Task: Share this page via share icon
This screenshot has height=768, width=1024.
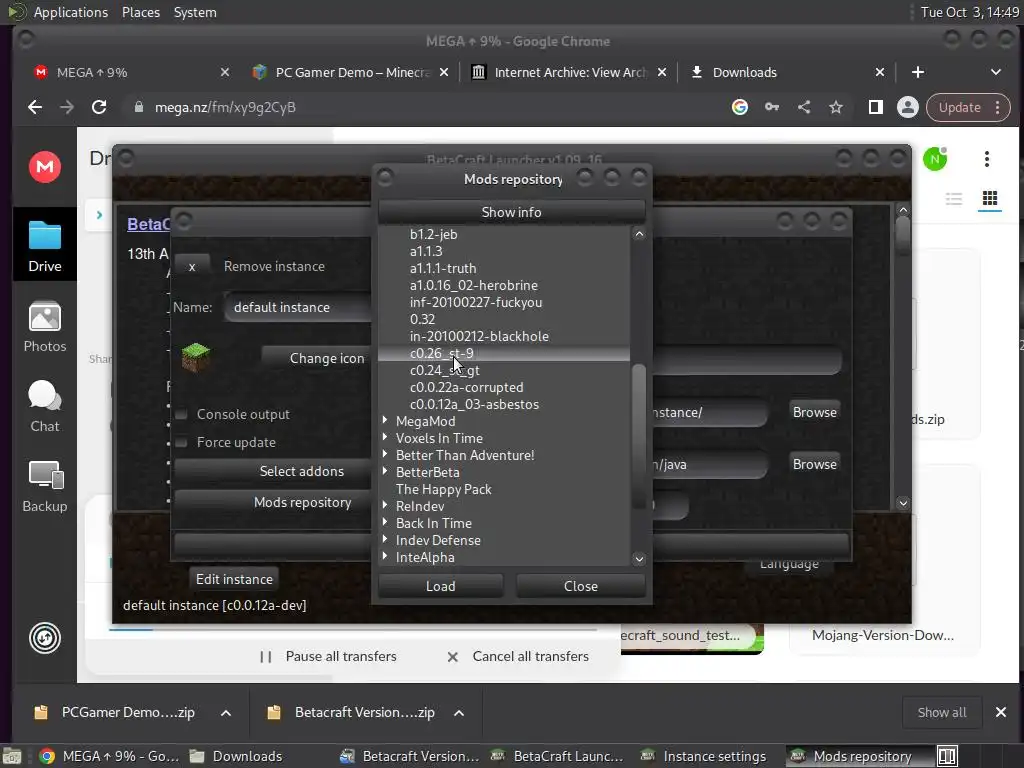Action: point(804,107)
